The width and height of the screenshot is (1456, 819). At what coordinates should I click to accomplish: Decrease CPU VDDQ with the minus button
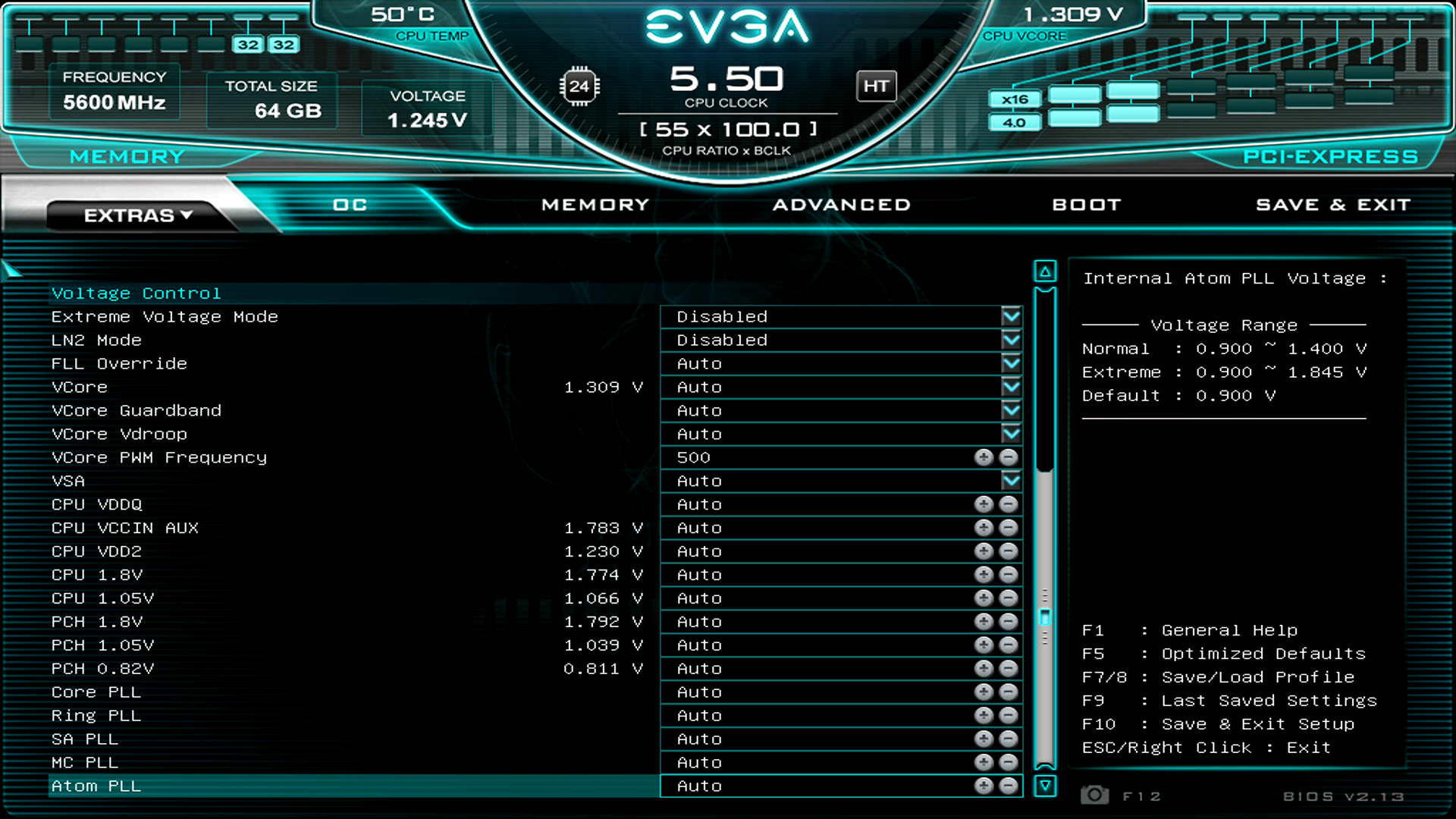pos(1007,504)
